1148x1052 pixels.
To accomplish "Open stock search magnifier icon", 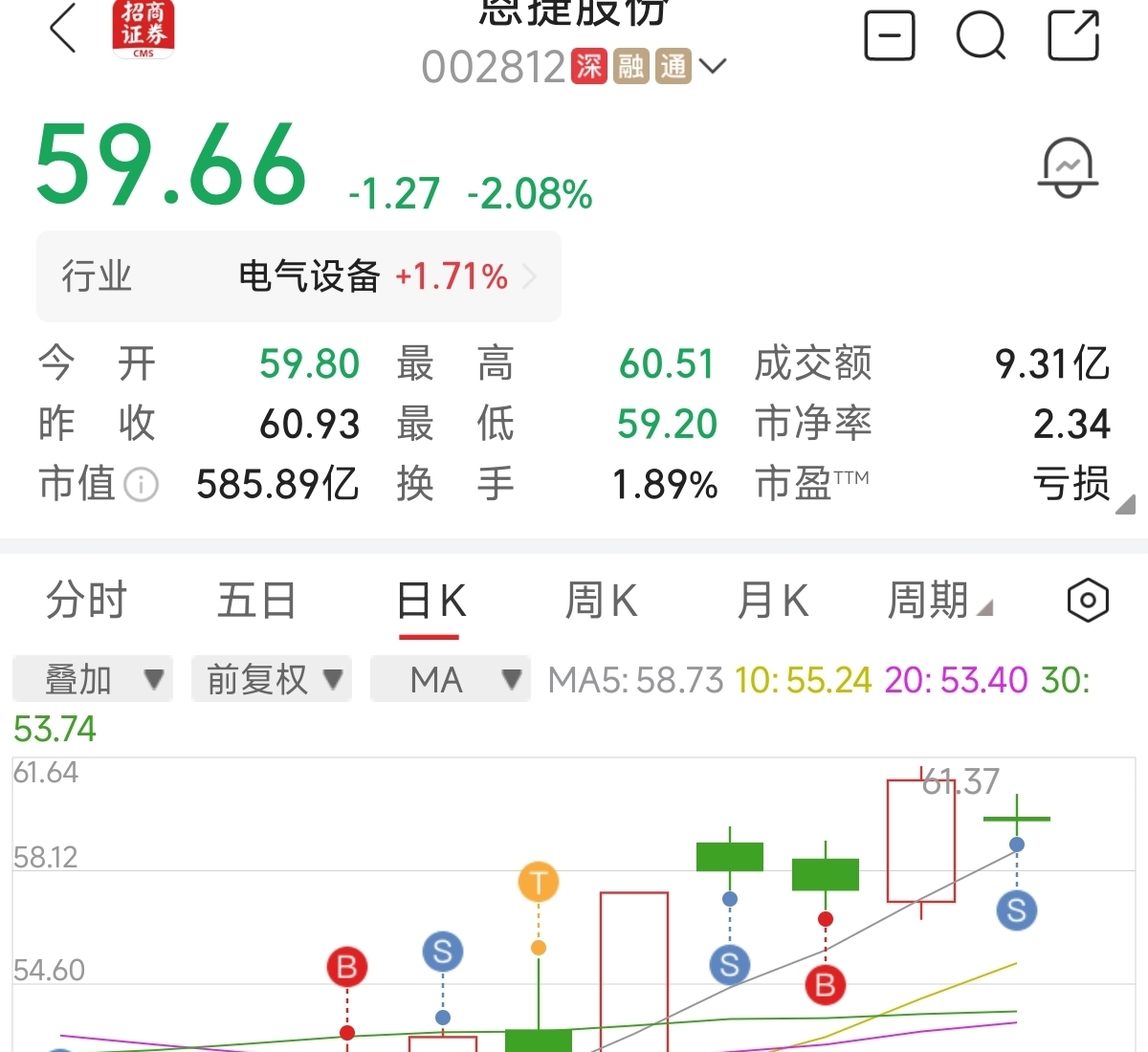I will 982,35.
